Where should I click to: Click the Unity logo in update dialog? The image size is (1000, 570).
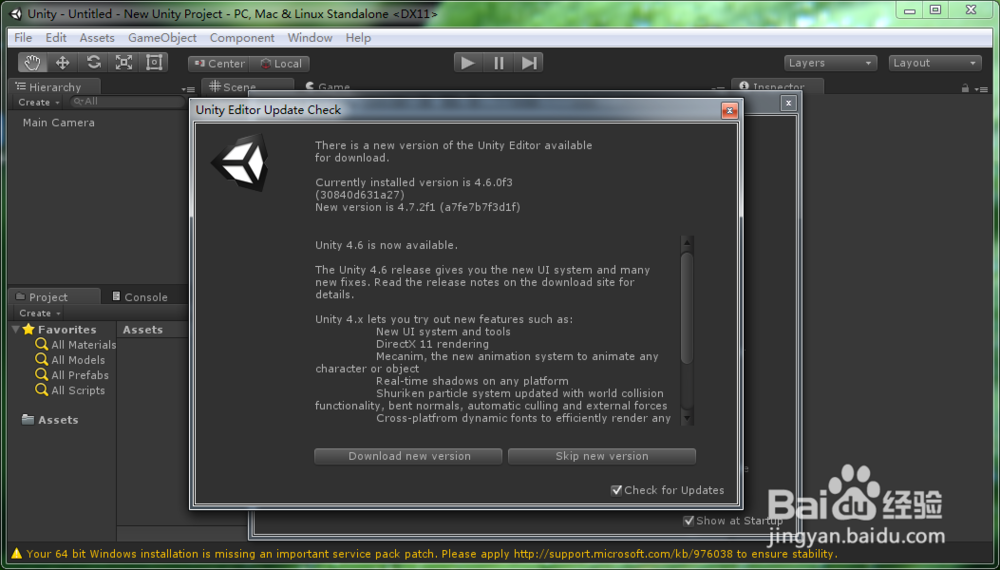241,163
